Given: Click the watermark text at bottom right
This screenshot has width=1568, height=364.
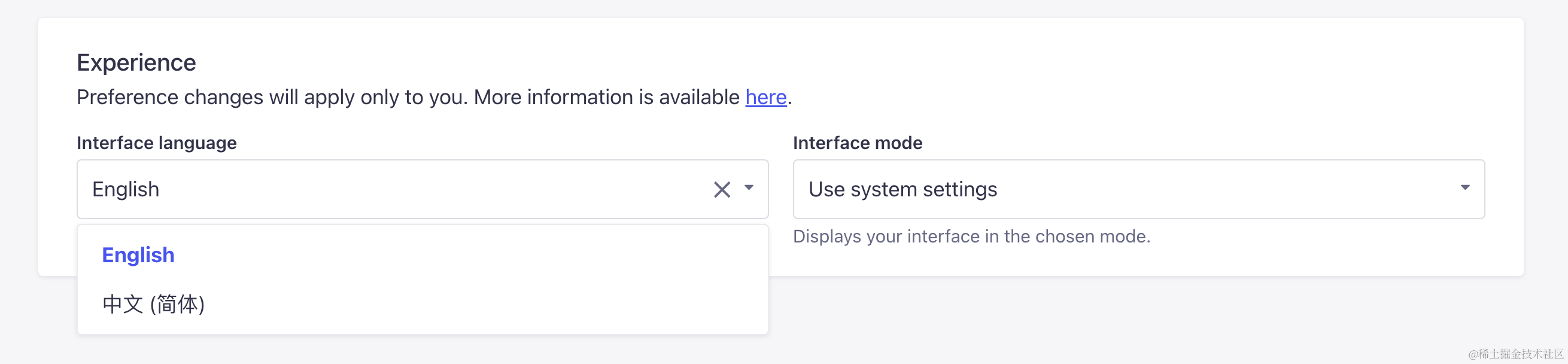Looking at the screenshot, I should tap(1515, 354).
